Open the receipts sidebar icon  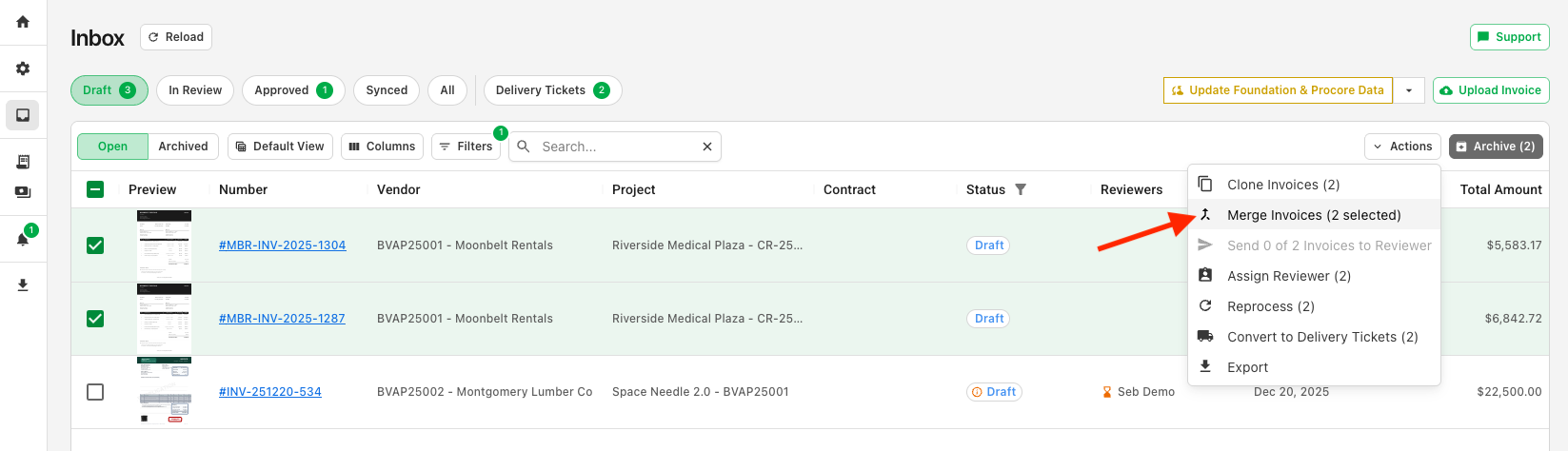23,162
